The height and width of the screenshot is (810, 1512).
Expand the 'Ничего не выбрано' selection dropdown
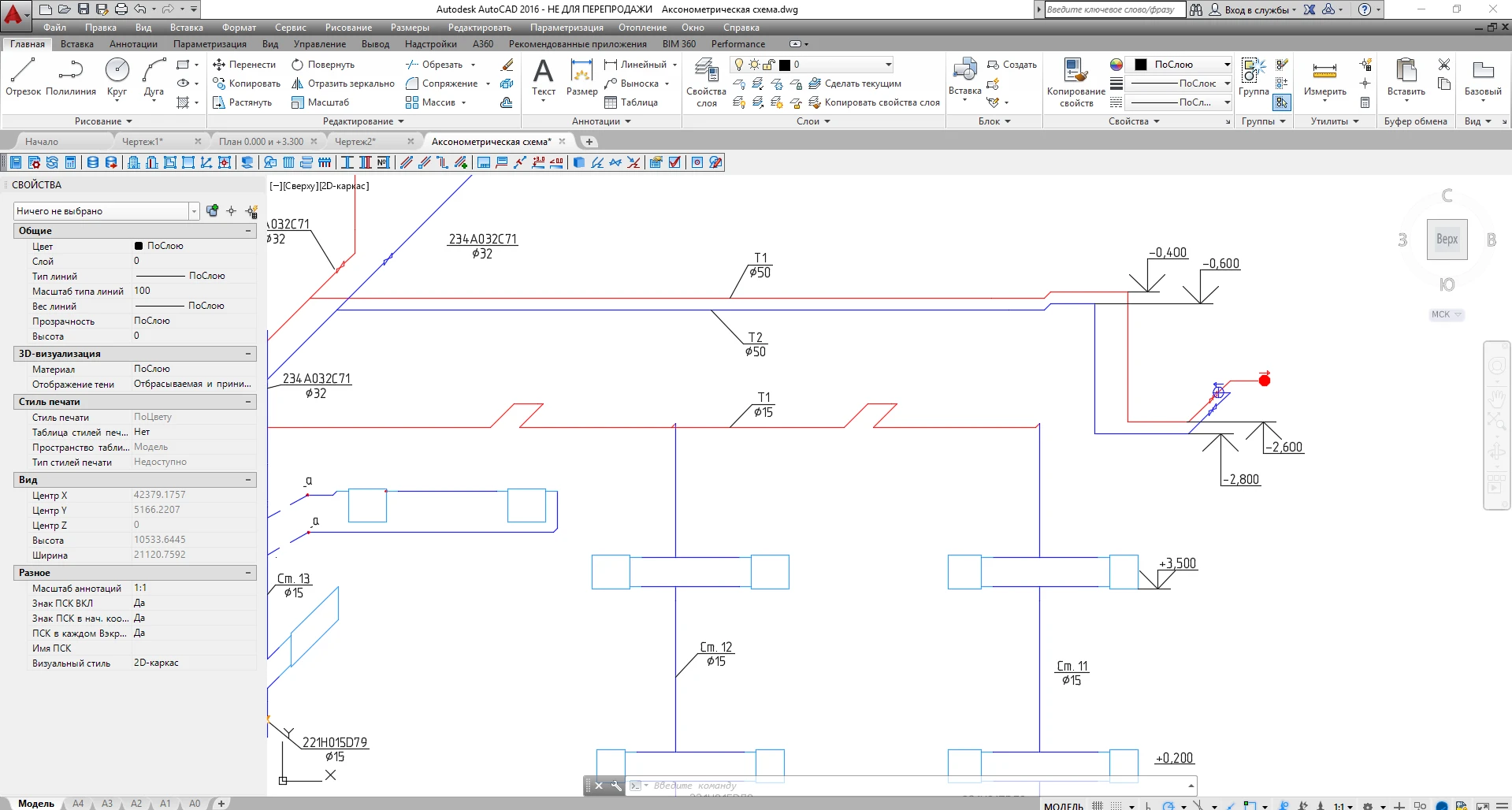tap(194, 211)
